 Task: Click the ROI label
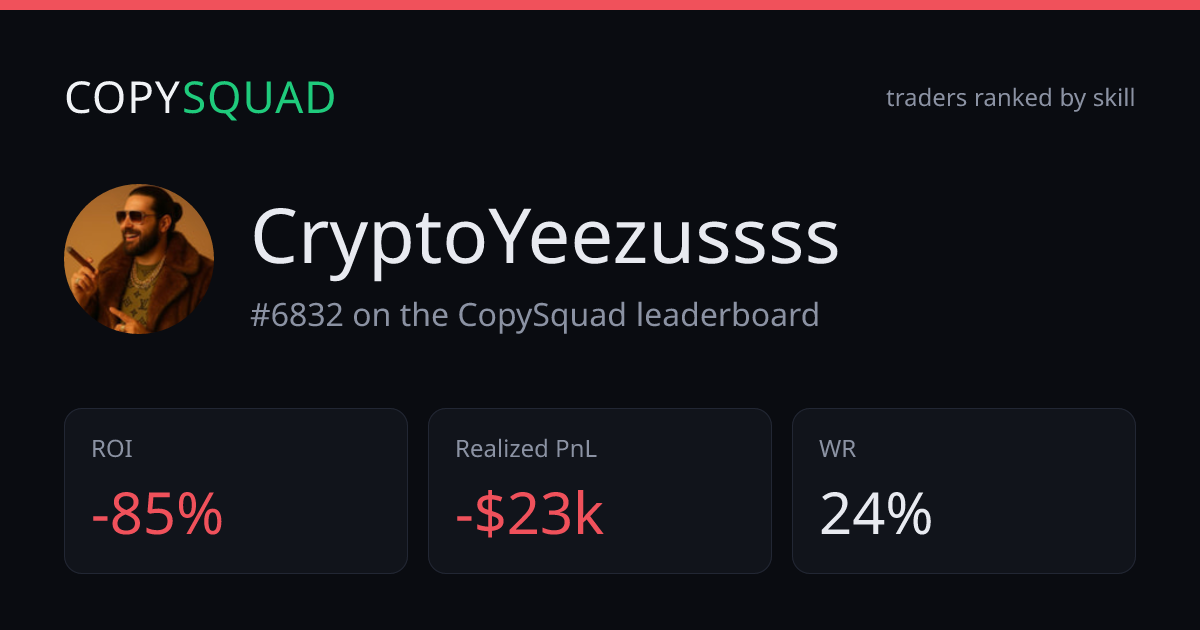(112, 449)
